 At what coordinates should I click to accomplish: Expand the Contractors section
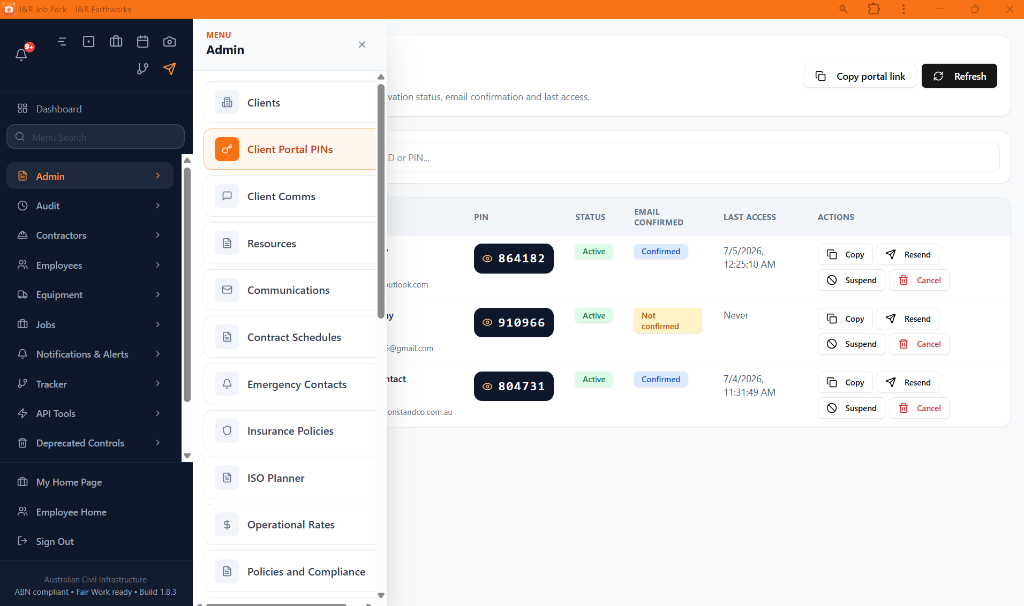pyautogui.click(x=90, y=236)
